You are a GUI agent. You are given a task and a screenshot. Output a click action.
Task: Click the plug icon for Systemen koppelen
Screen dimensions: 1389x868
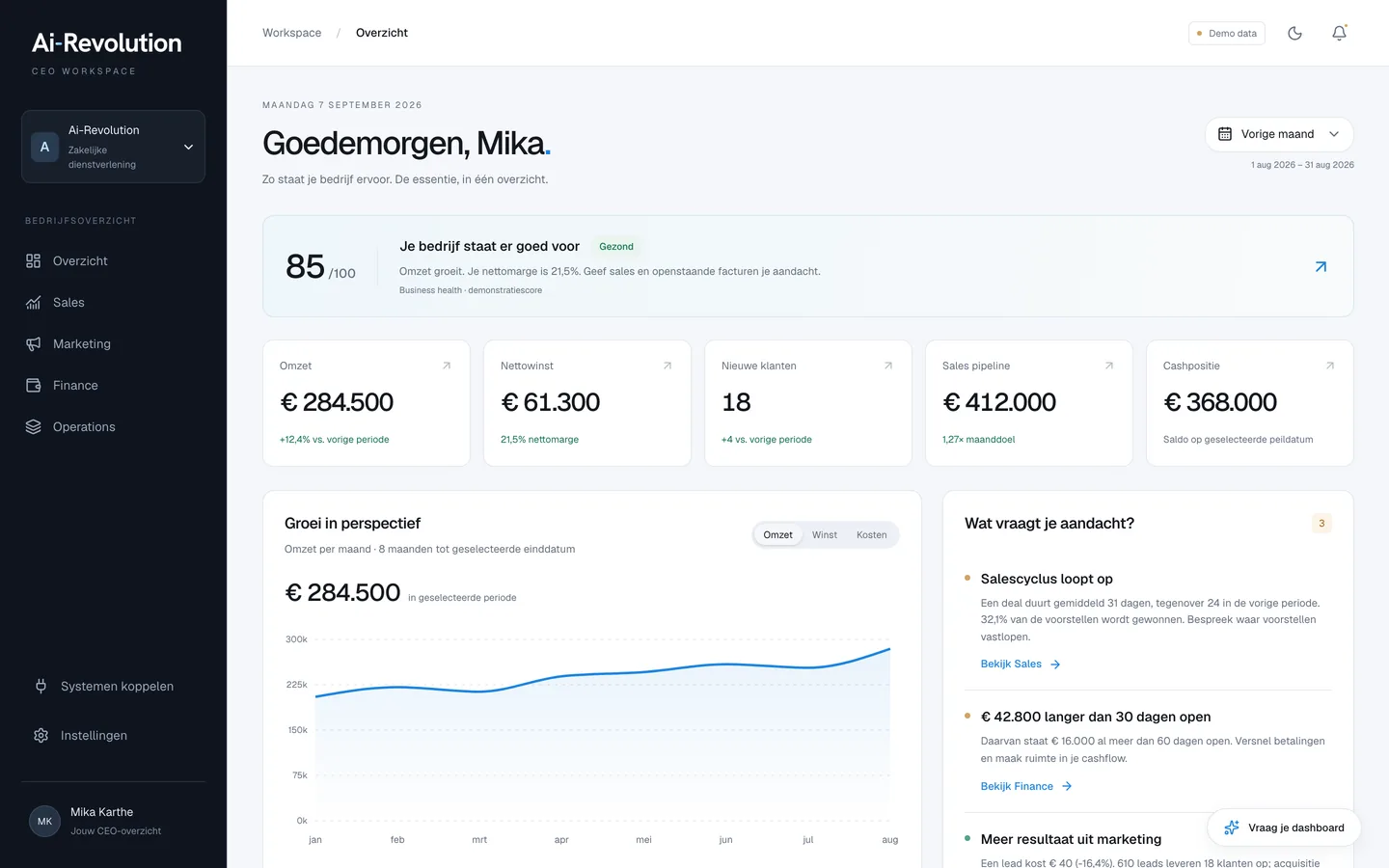pyautogui.click(x=41, y=687)
